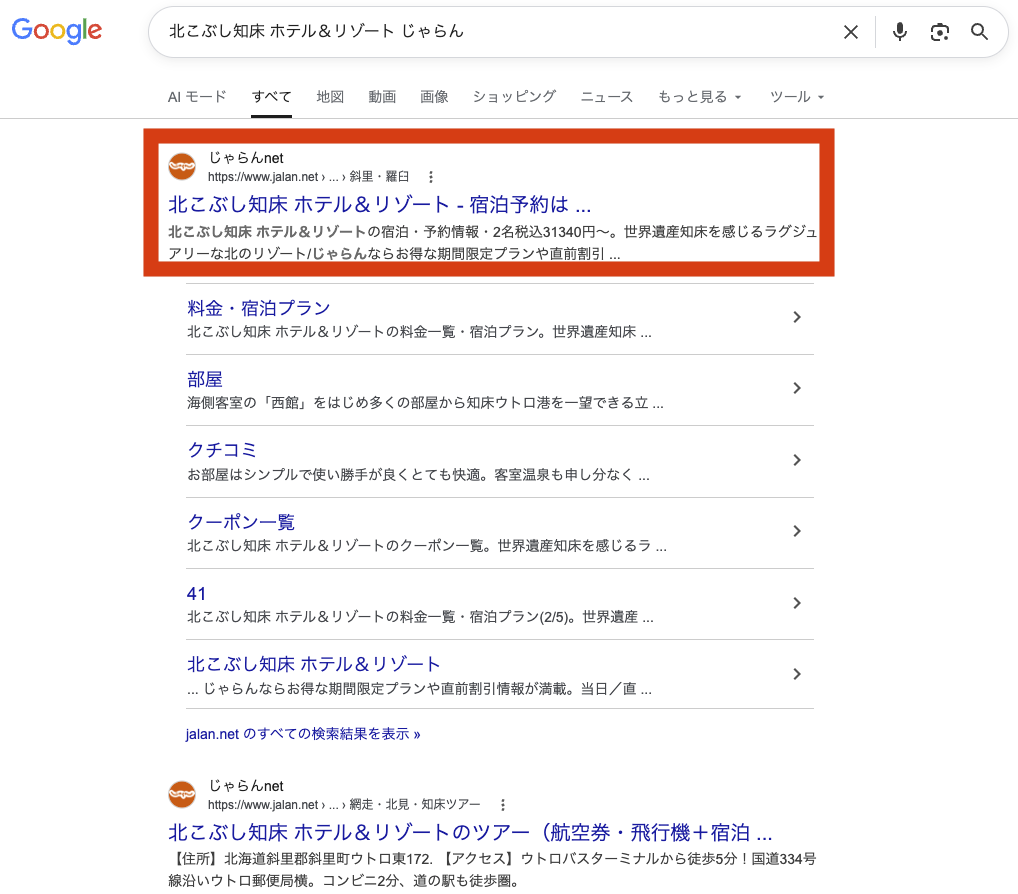This screenshot has height=894, width=1018.
Task: Select the すべて tab
Action: click(x=271, y=97)
